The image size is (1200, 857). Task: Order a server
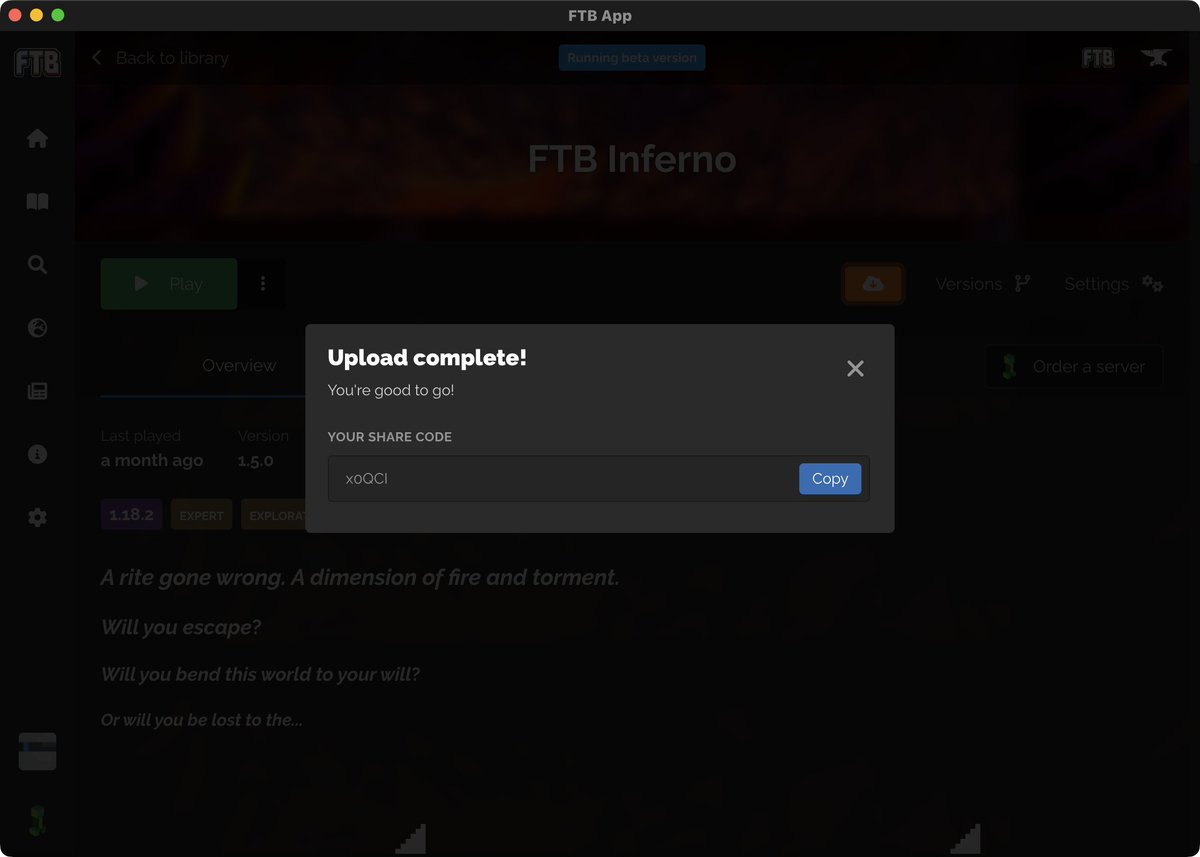coord(1074,367)
